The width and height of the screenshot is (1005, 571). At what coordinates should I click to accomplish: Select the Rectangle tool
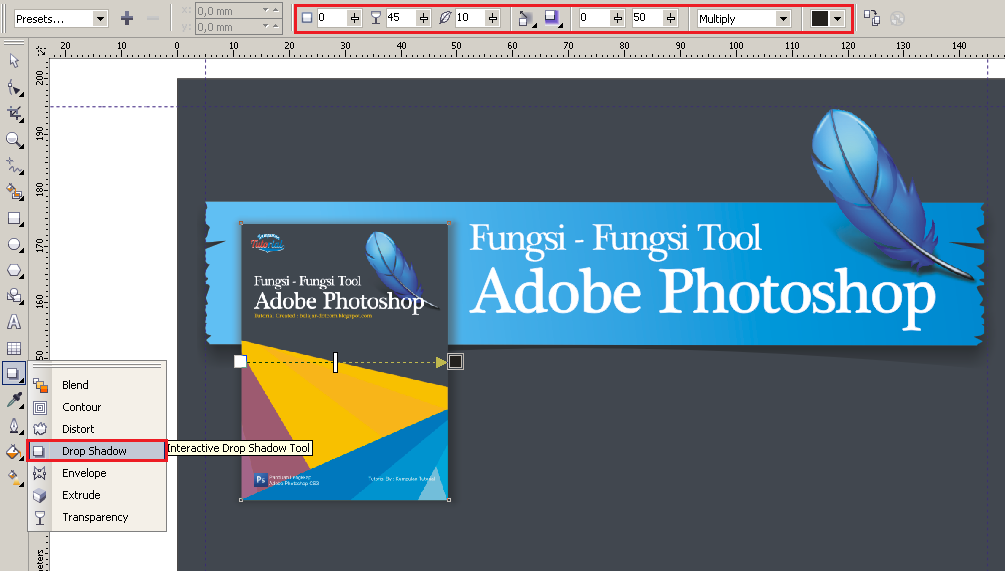(x=14, y=219)
